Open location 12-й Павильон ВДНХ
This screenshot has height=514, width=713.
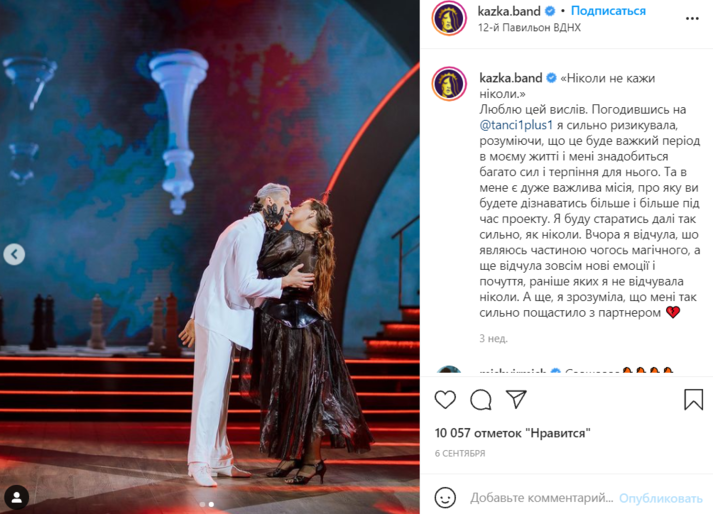coord(529,28)
